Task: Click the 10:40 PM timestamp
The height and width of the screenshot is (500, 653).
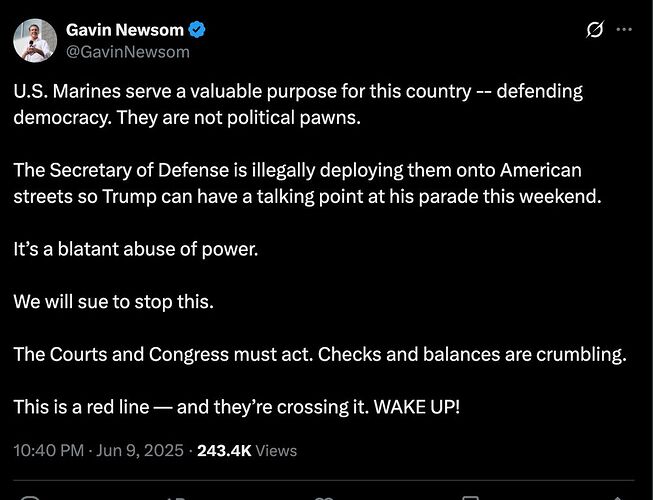Action: click(49, 450)
